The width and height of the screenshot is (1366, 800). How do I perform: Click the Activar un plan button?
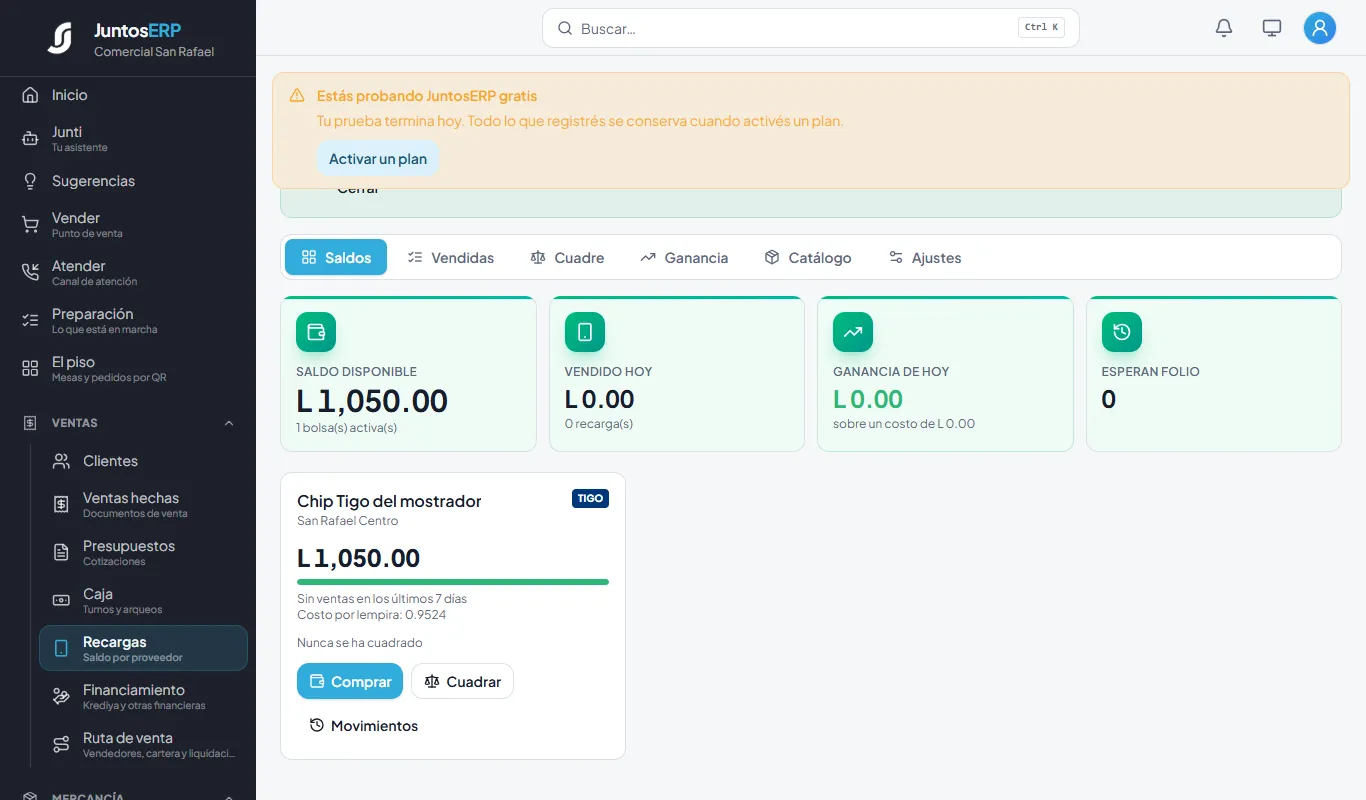[x=378, y=159]
